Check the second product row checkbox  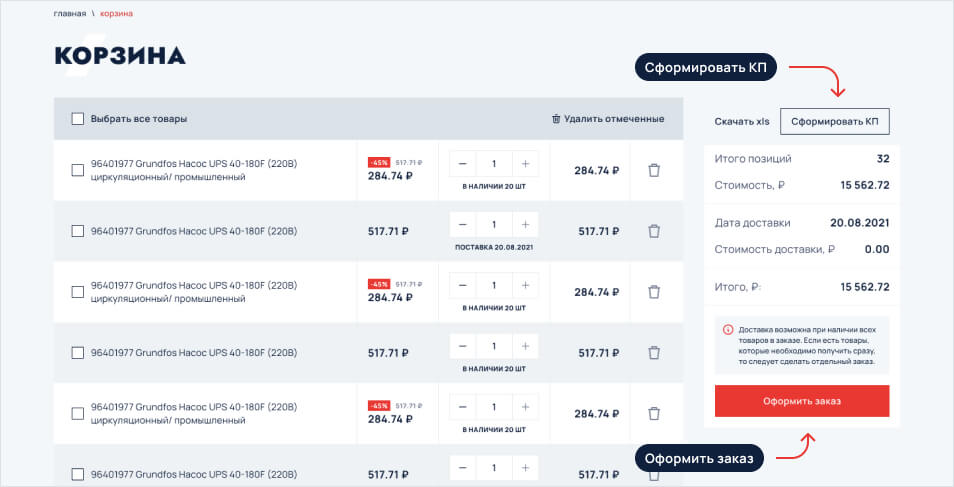click(78, 231)
